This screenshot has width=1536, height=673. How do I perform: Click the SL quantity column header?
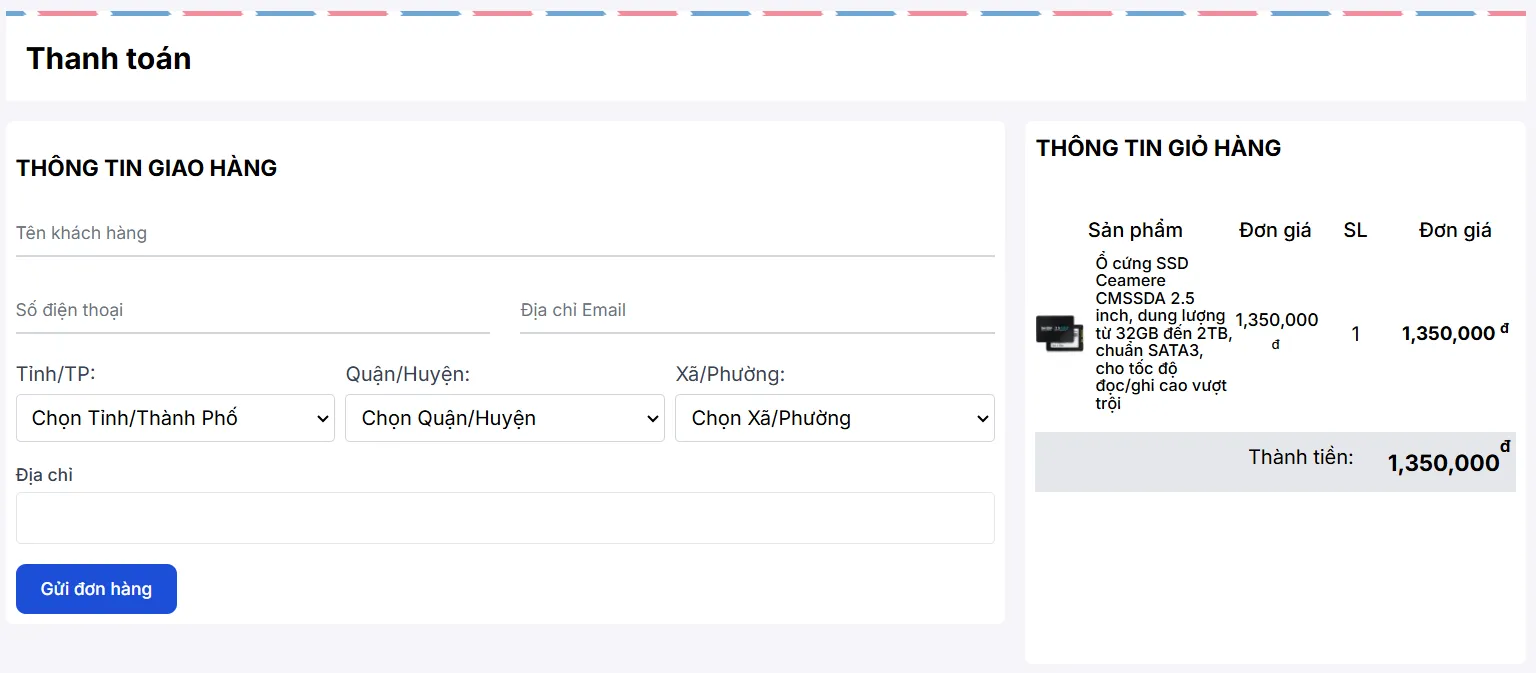click(x=1355, y=230)
